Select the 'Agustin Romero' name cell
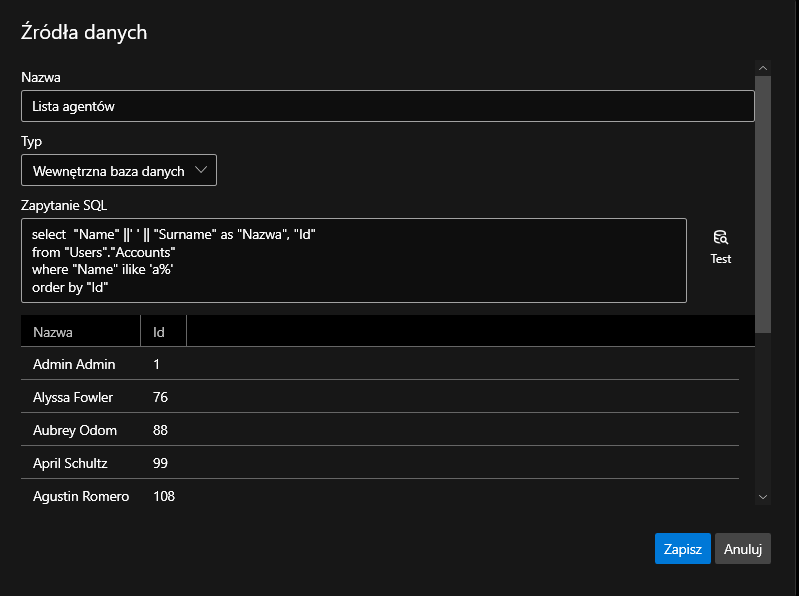 81,496
